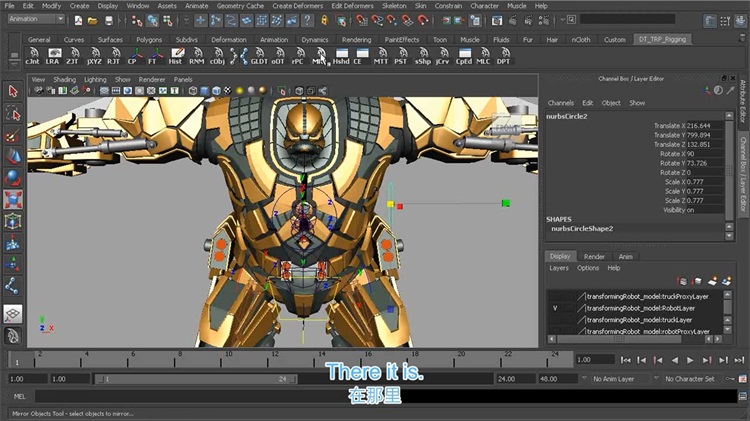Switch to the Polygons shelf tab
This screenshot has width=750, height=421.
(x=149, y=40)
